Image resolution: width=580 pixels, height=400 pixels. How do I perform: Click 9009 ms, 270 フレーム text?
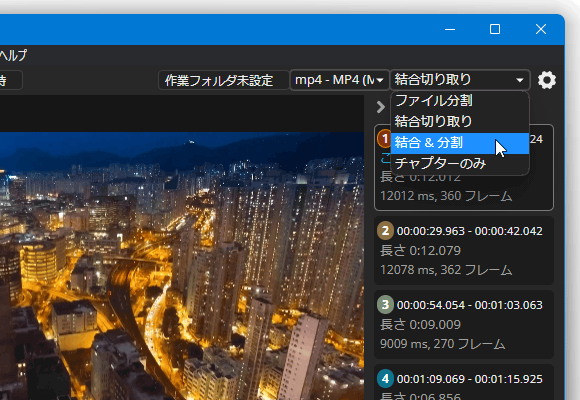pos(442,344)
